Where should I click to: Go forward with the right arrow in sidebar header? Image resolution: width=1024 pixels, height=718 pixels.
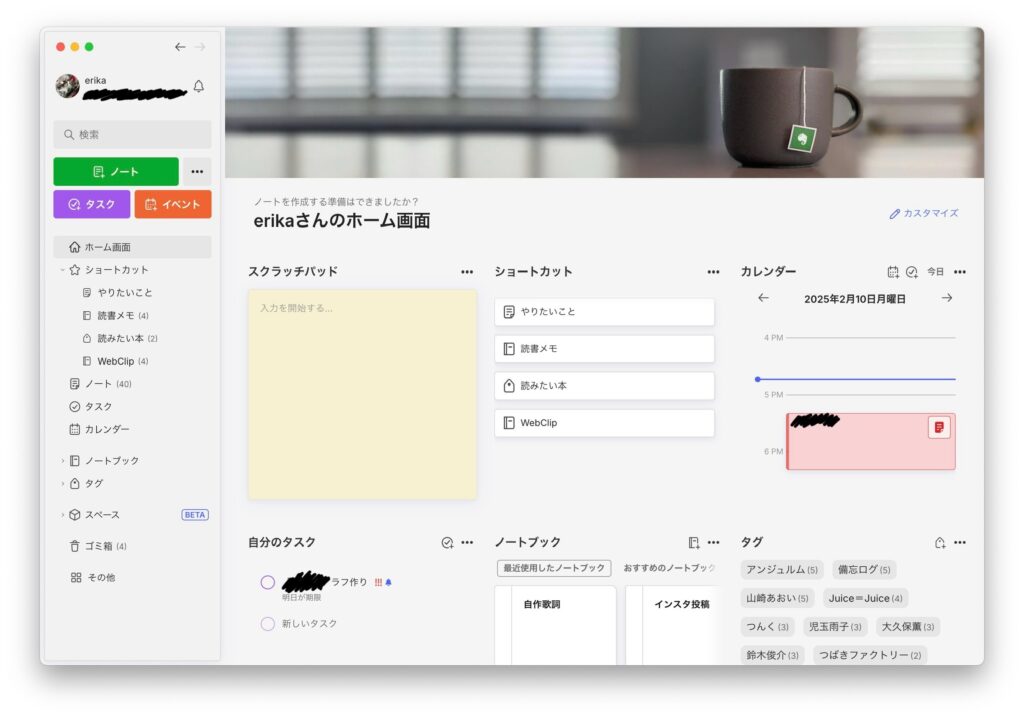tap(200, 47)
